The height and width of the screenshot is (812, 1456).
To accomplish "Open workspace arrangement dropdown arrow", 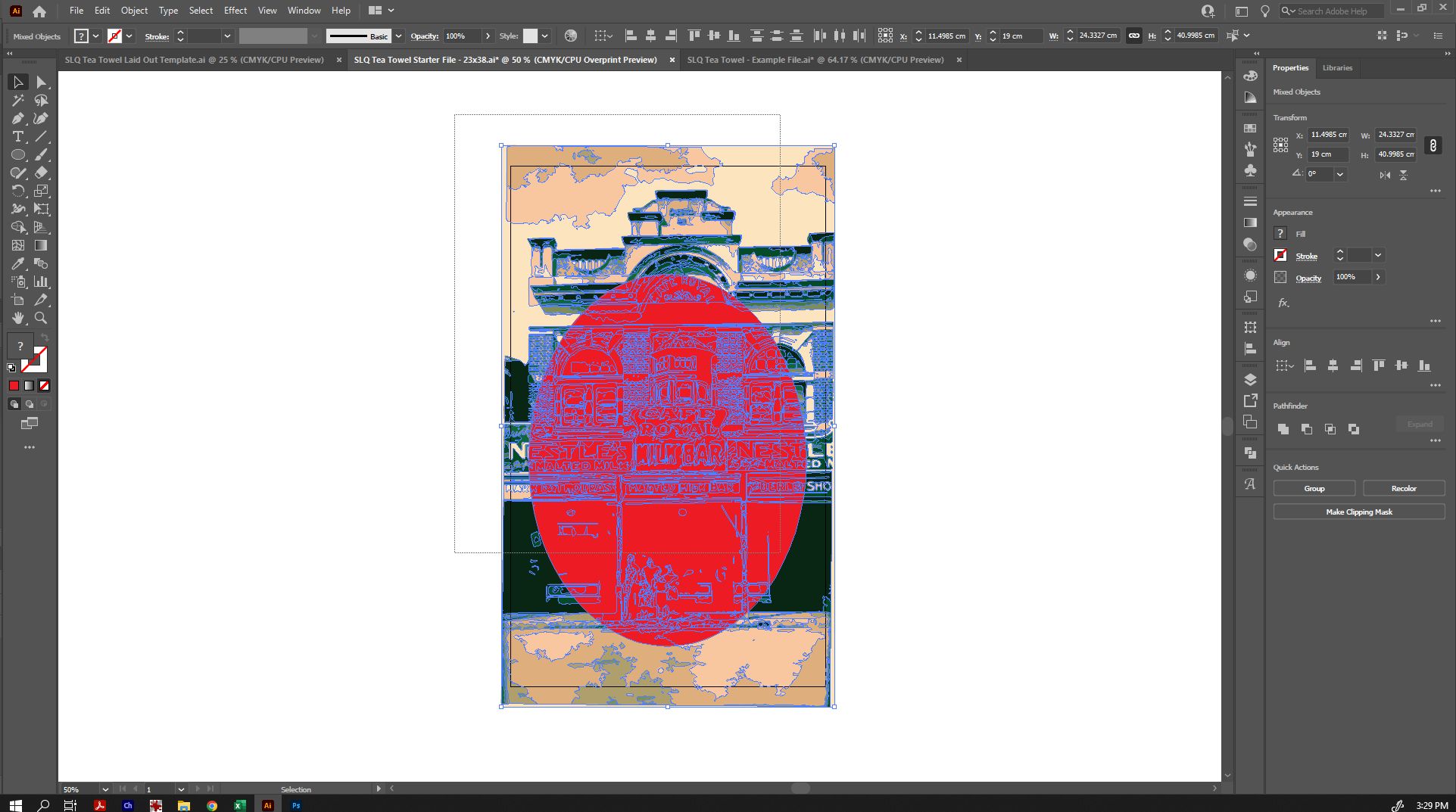I will click(391, 11).
